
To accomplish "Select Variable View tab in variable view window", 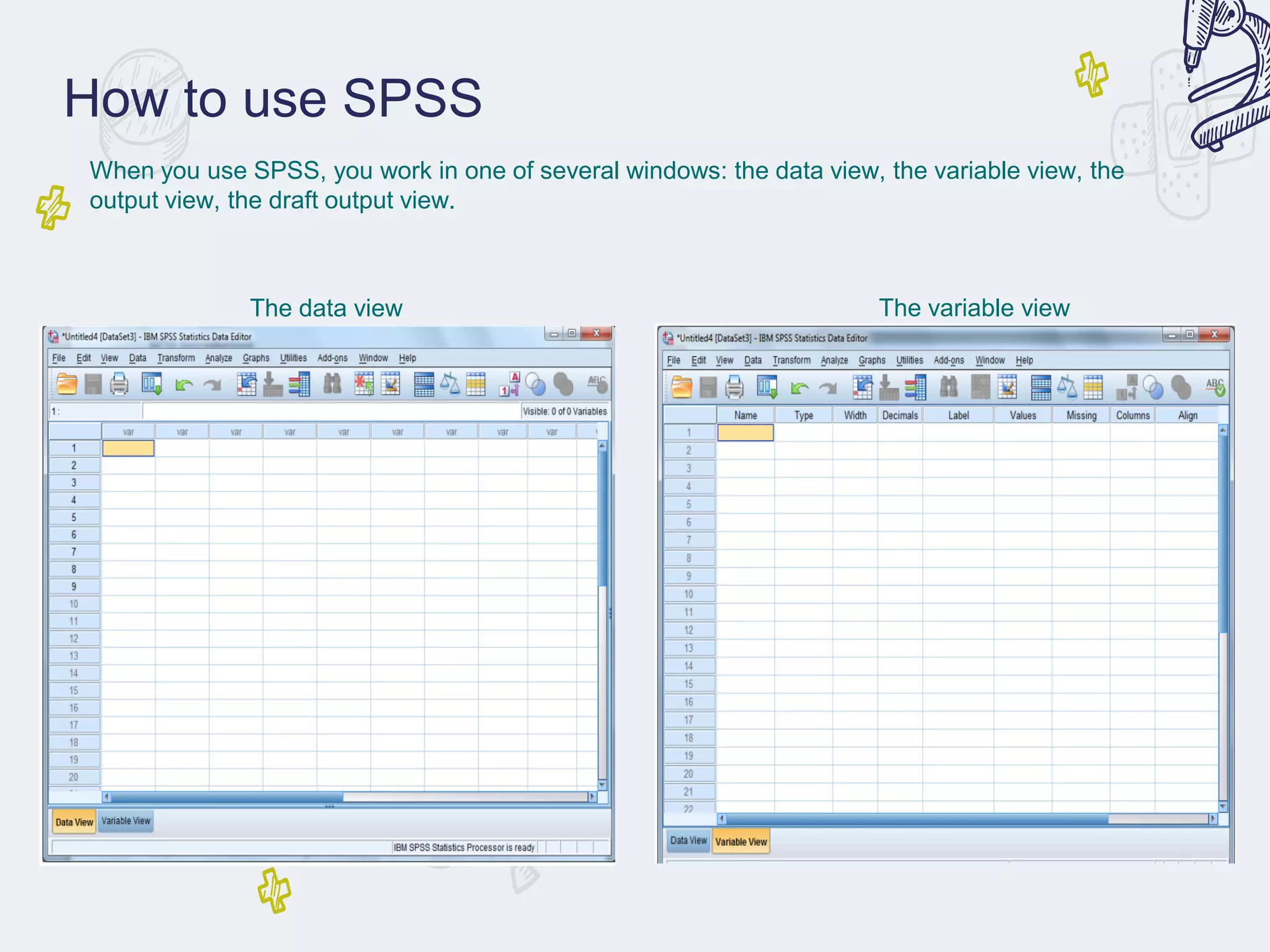I will click(741, 842).
